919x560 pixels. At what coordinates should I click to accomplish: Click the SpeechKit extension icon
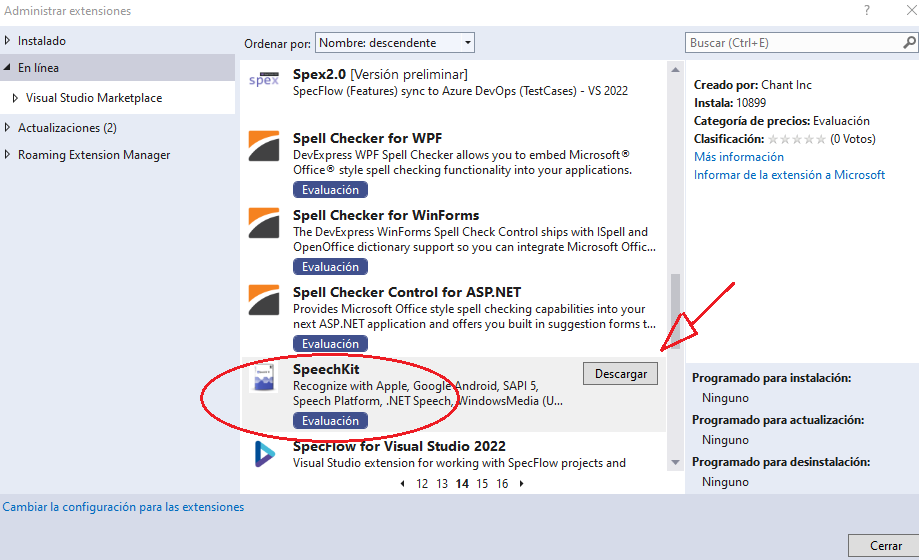tap(264, 378)
